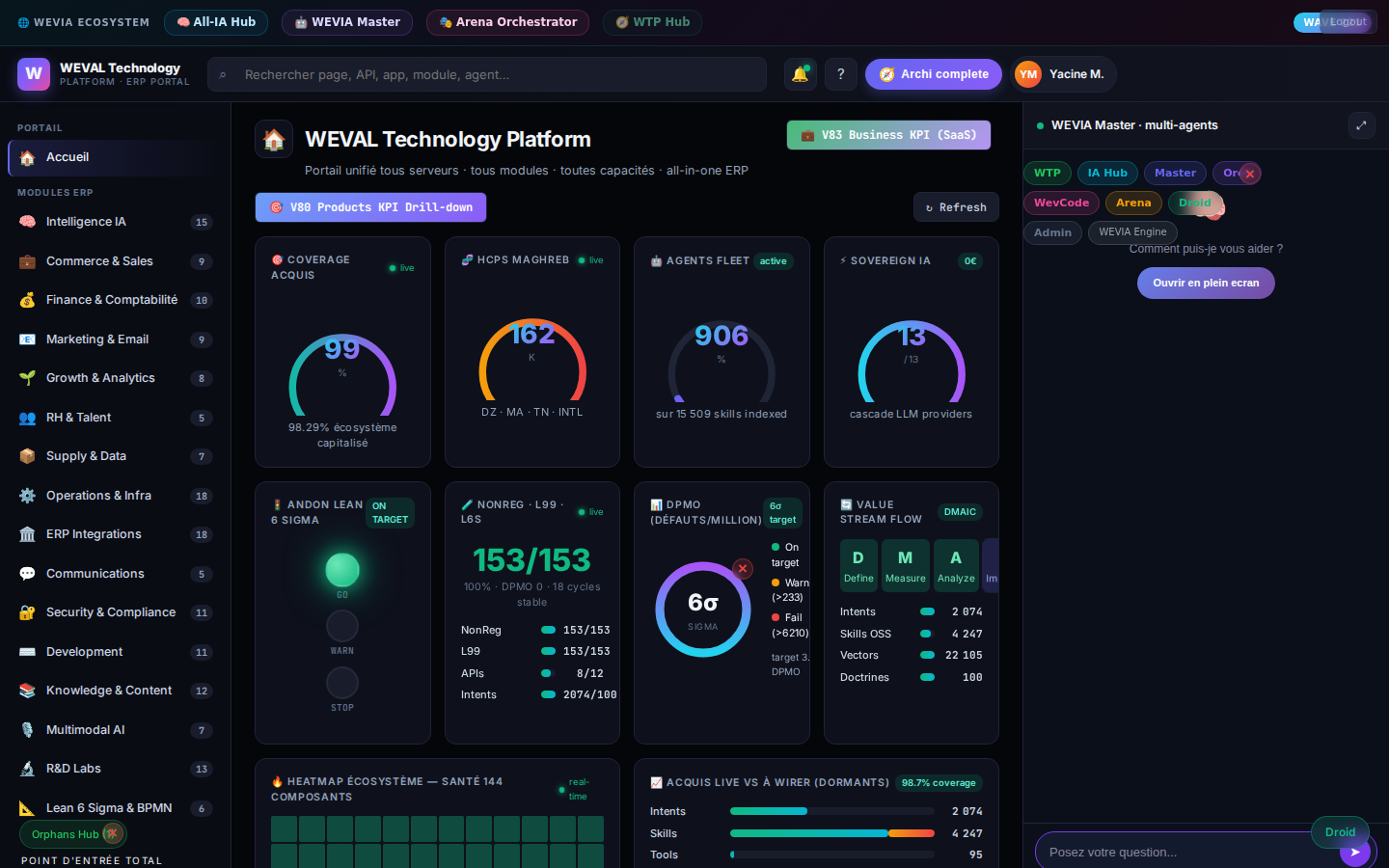Close the red X on DPMO gauge
The width and height of the screenshot is (1389, 868).
[743, 569]
